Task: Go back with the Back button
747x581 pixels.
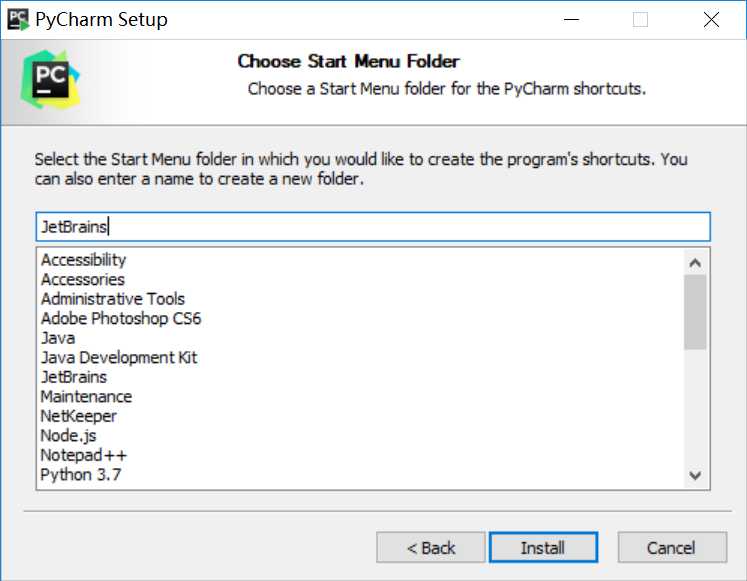Action: tap(431, 548)
